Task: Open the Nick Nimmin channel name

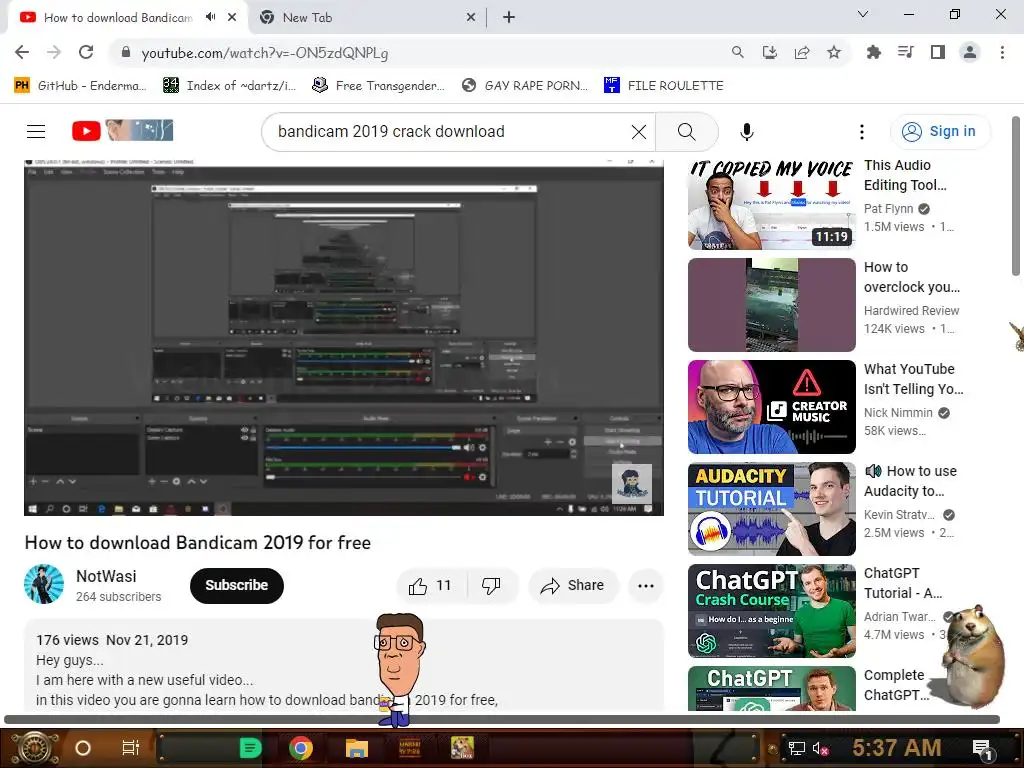Action: point(898,413)
